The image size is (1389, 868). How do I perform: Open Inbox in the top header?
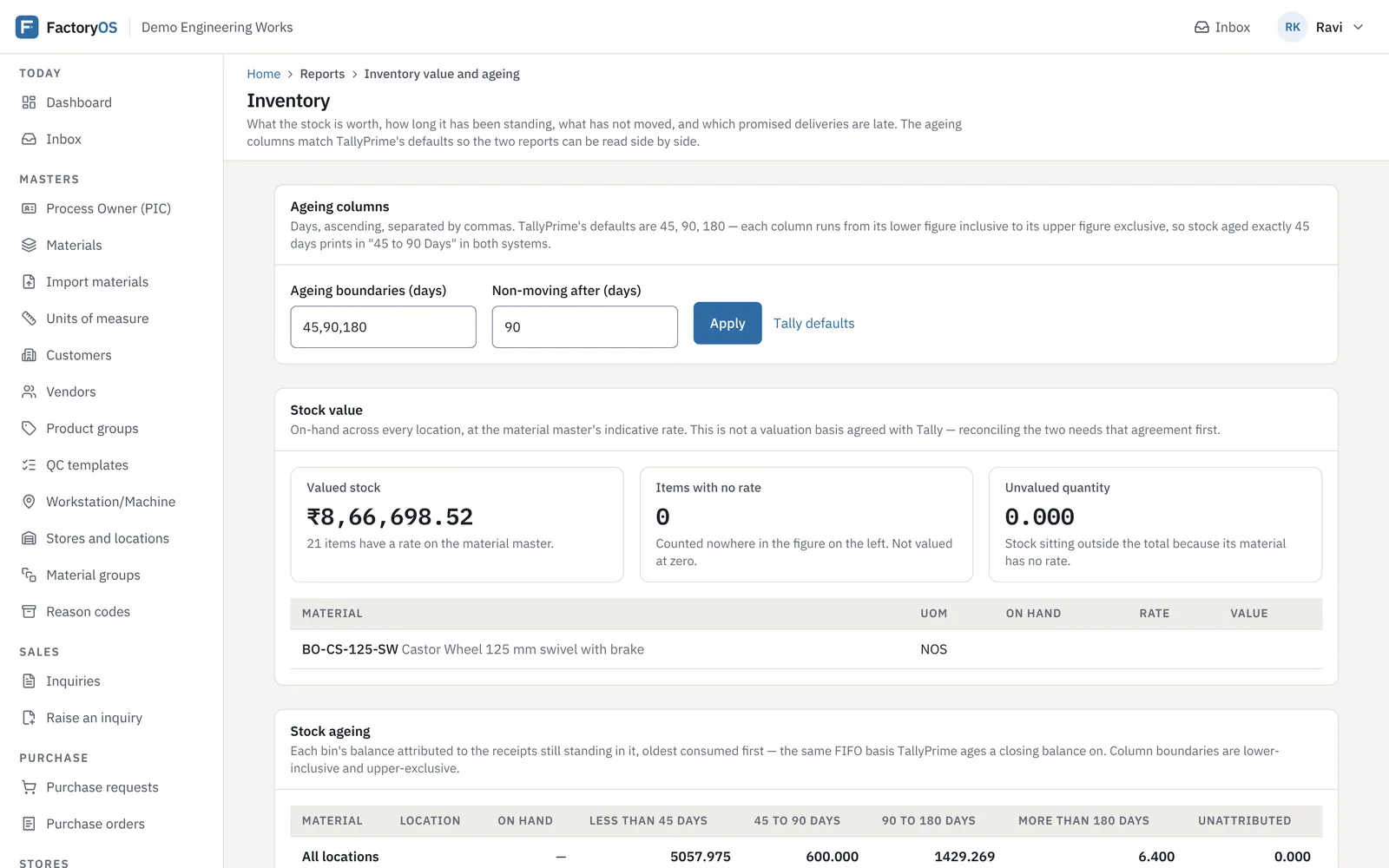coord(1222,27)
